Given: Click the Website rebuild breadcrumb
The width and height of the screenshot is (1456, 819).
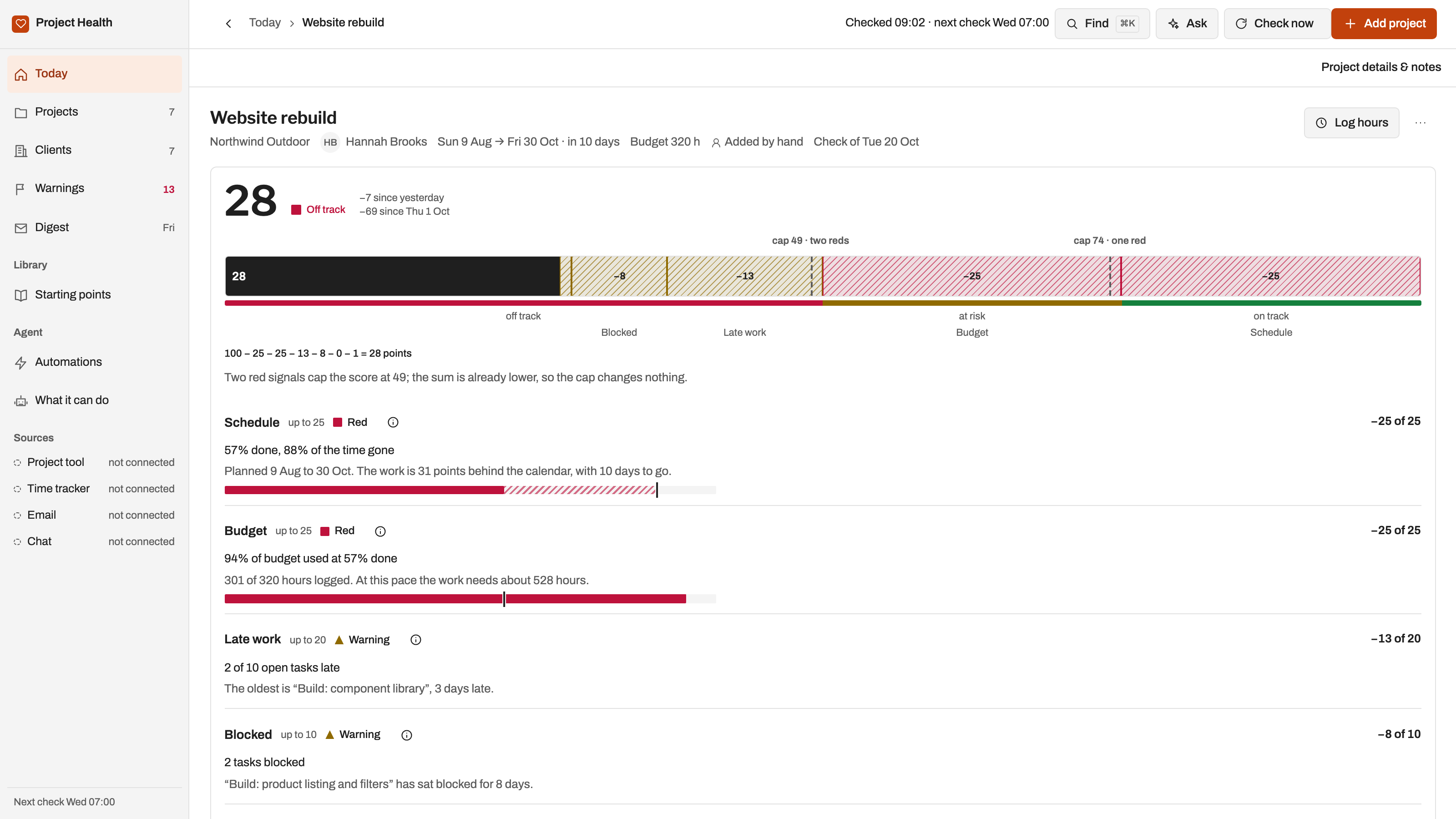Looking at the screenshot, I should point(343,23).
